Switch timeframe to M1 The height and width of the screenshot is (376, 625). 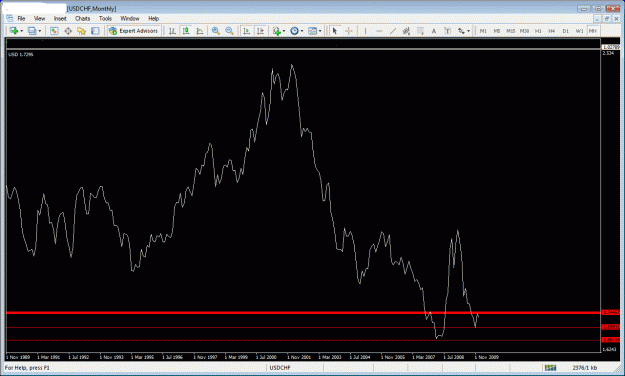coord(483,31)
